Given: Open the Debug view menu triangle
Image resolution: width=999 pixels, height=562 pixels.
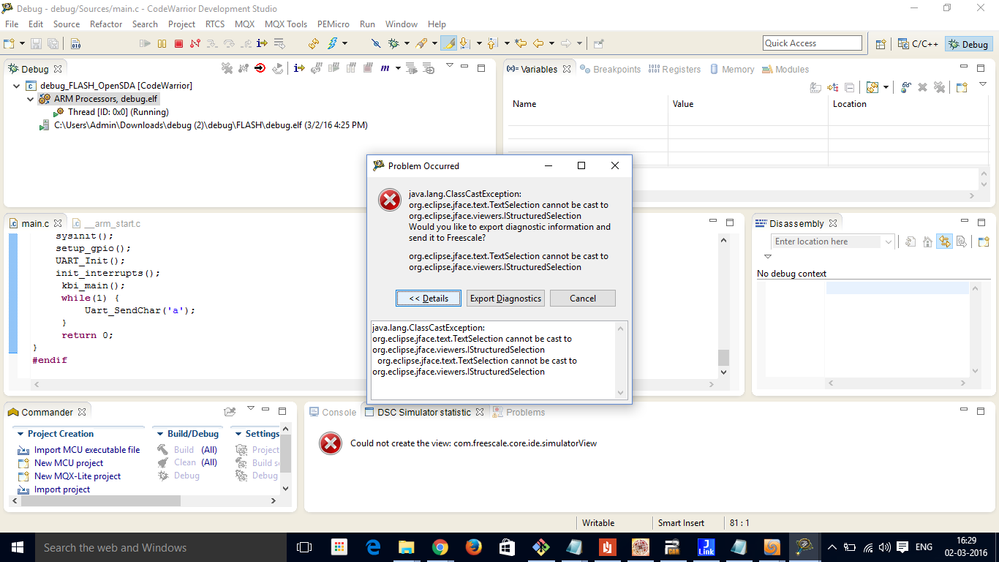Looking at the screenshot, I should point(449,66).
